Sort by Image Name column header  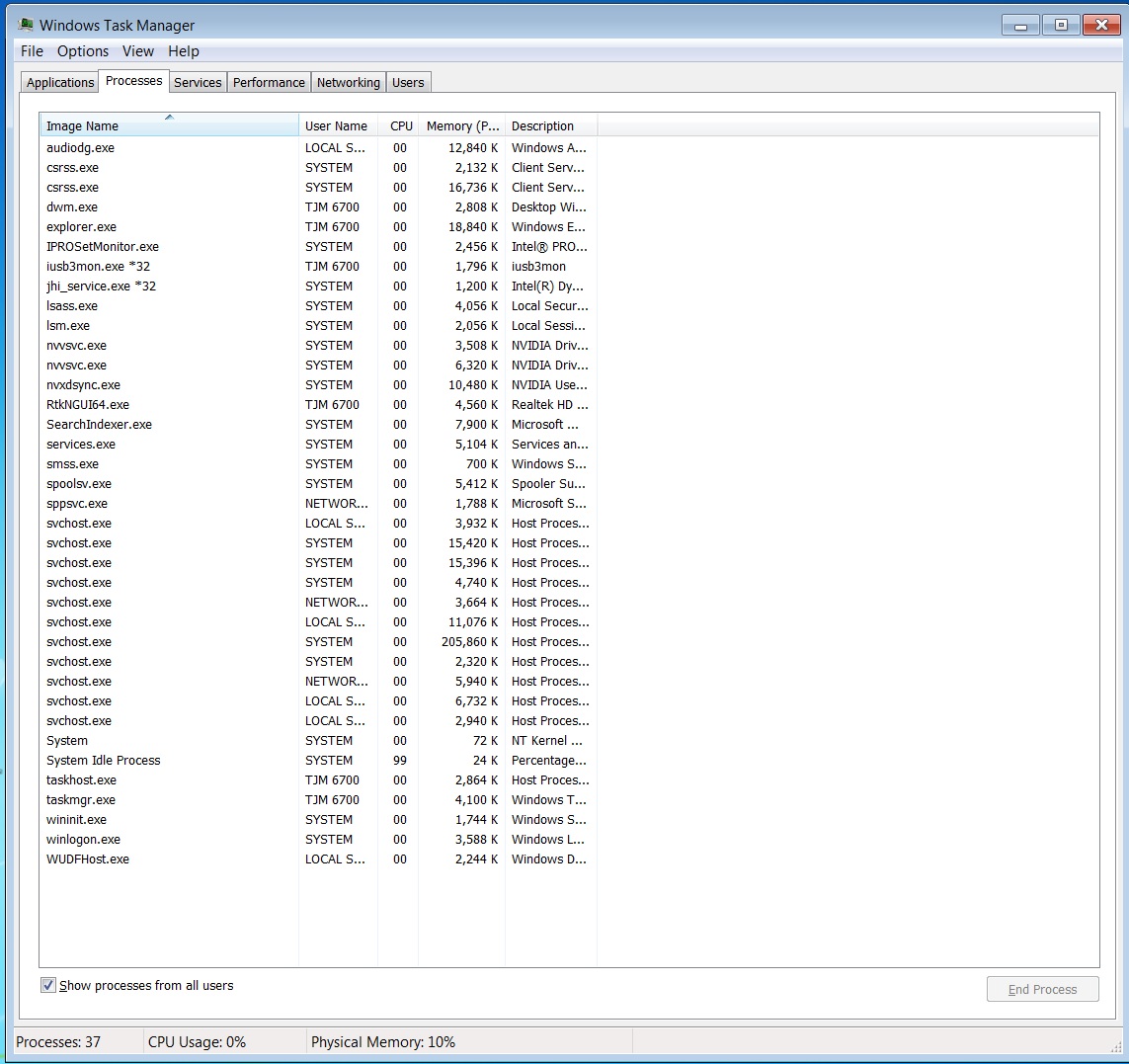pyautogui.click(x=169, y=125)
